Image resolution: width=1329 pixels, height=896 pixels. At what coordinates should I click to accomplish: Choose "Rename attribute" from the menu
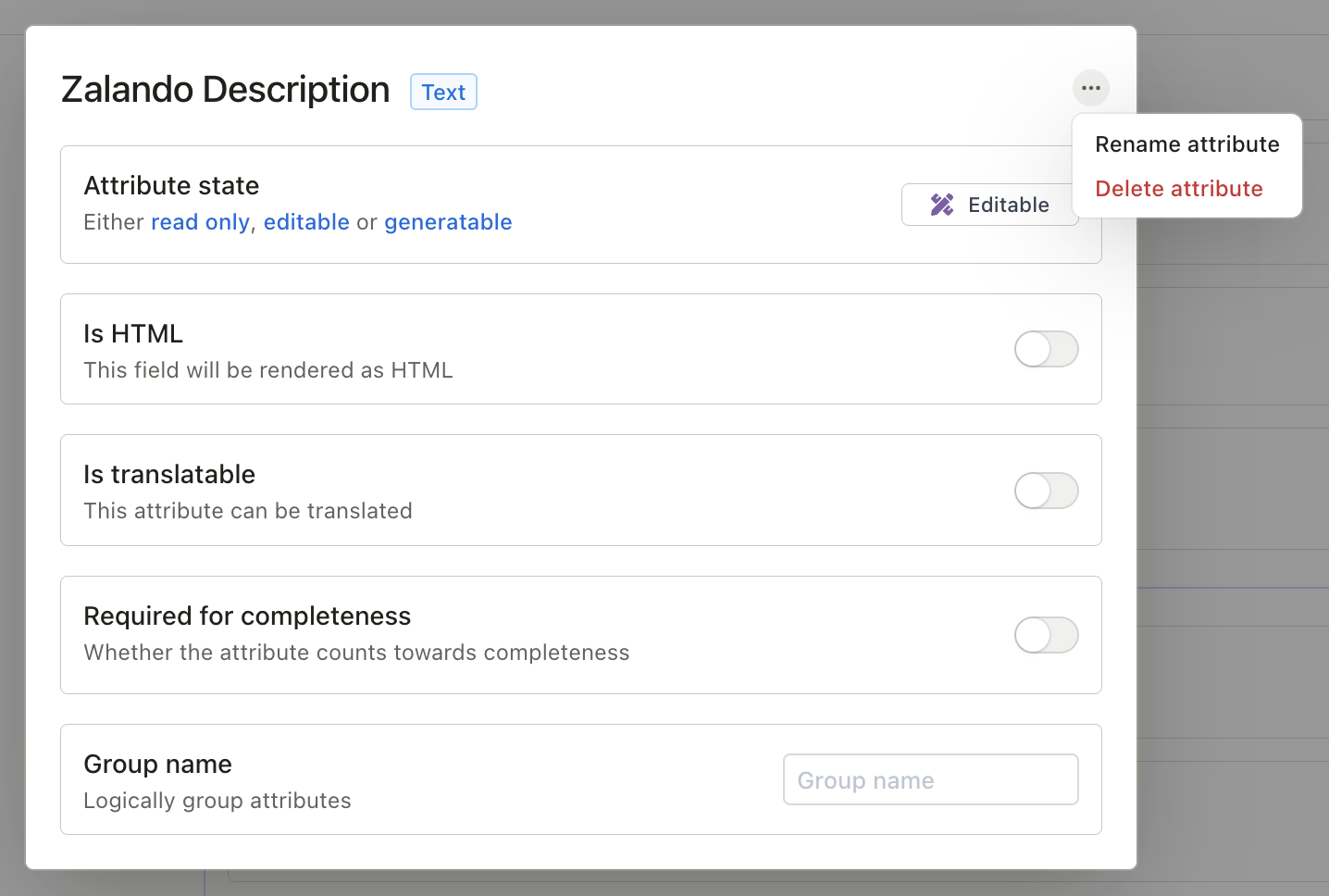tap(1186, 144)
